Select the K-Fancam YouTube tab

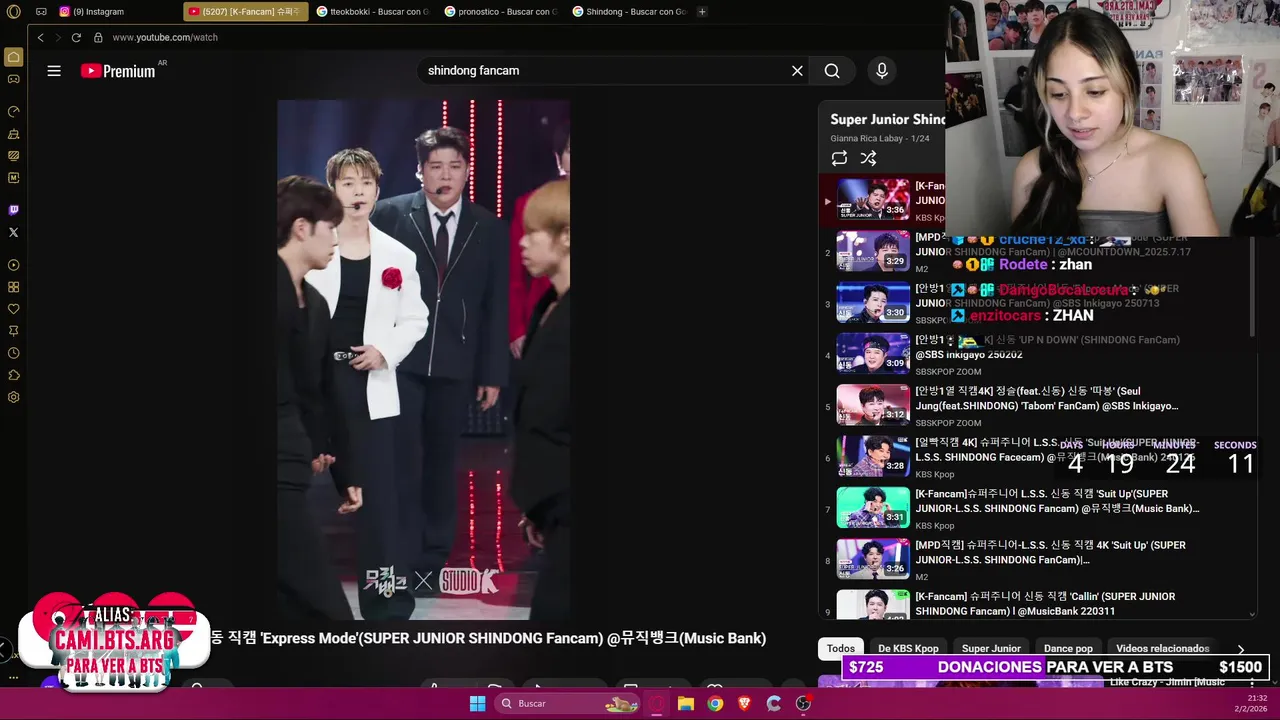(x=246, y=12)
